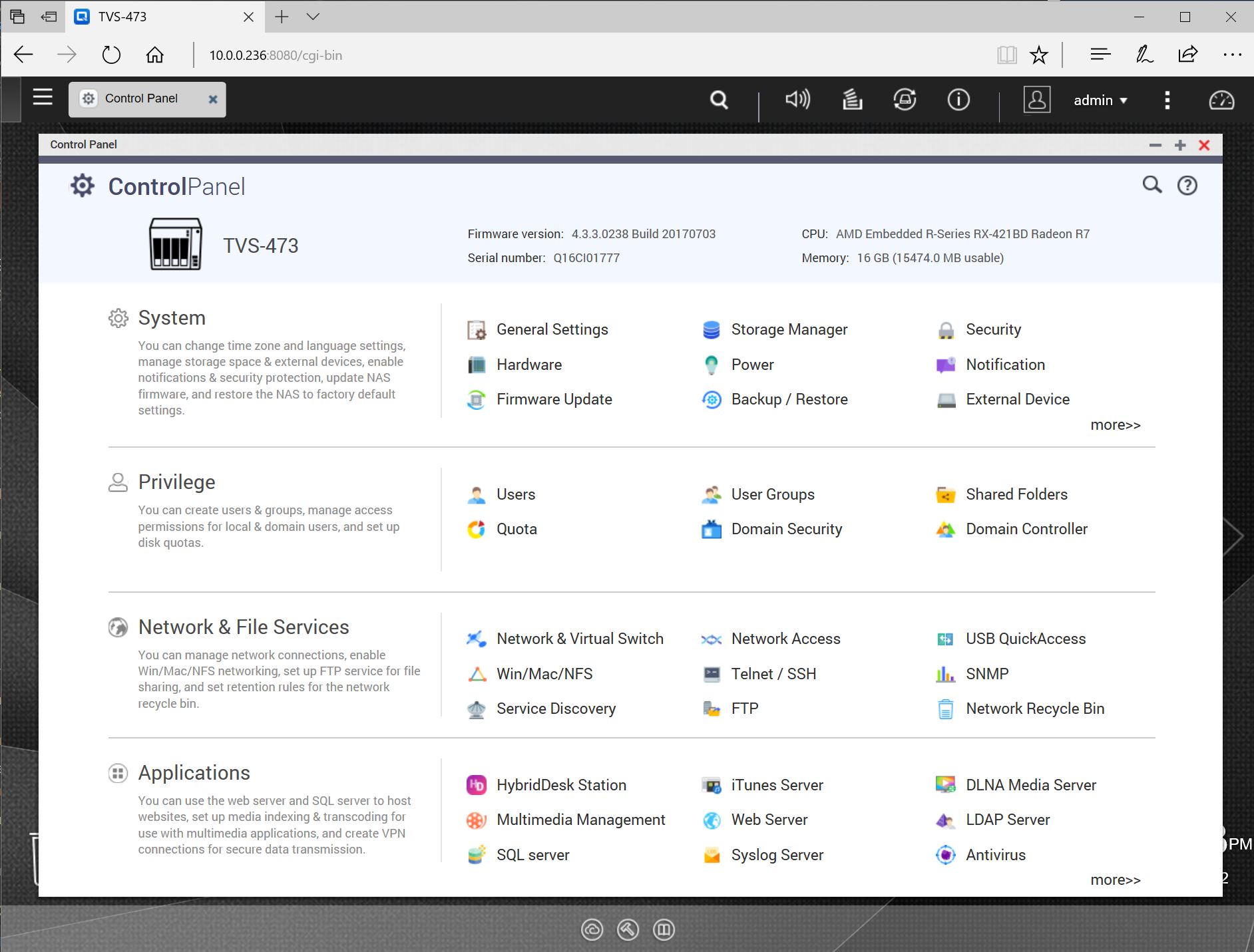Viewport: 1254px width, 952px height.
Task: Open the three-dot more options menu
Action: pos(1167,100)
